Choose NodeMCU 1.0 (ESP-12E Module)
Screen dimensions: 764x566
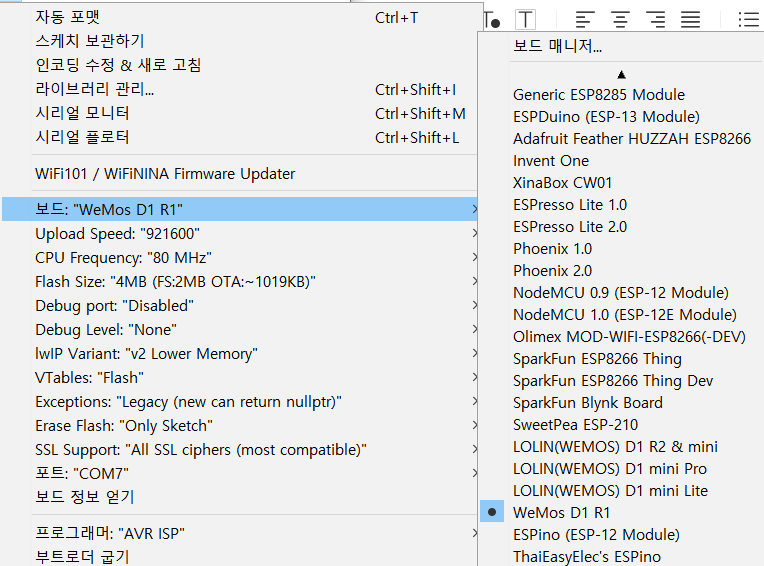tap(621, 315)
